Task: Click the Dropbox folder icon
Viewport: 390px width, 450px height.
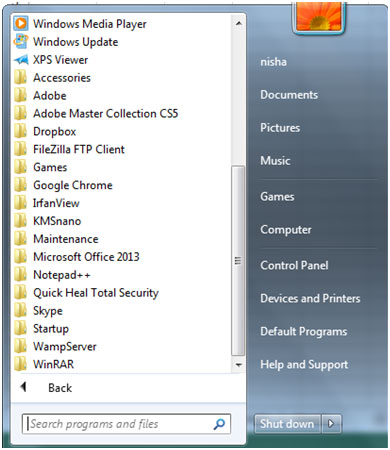Action: (x=21, y=131)
